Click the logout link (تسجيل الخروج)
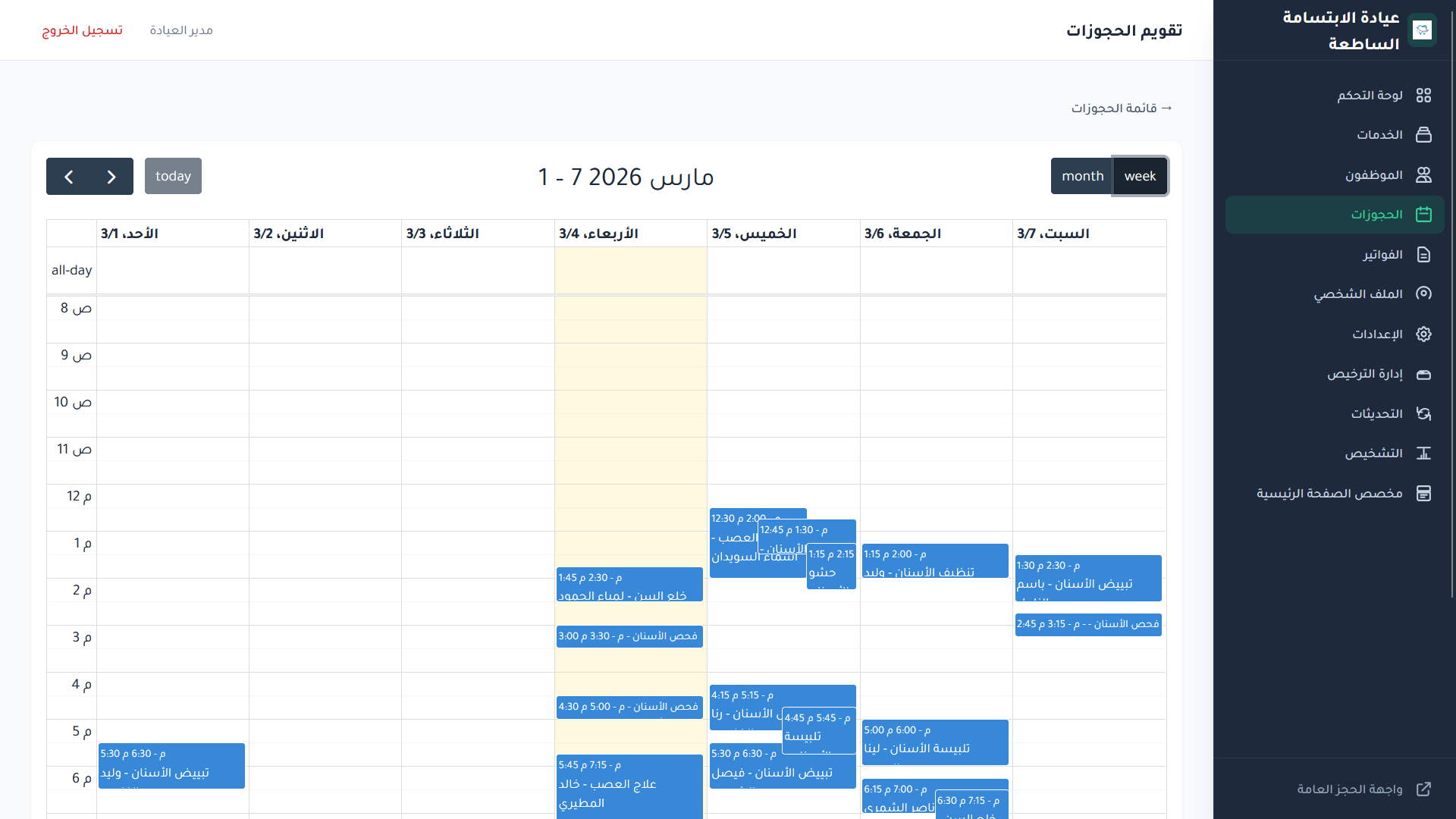 [x=82, y=30]
